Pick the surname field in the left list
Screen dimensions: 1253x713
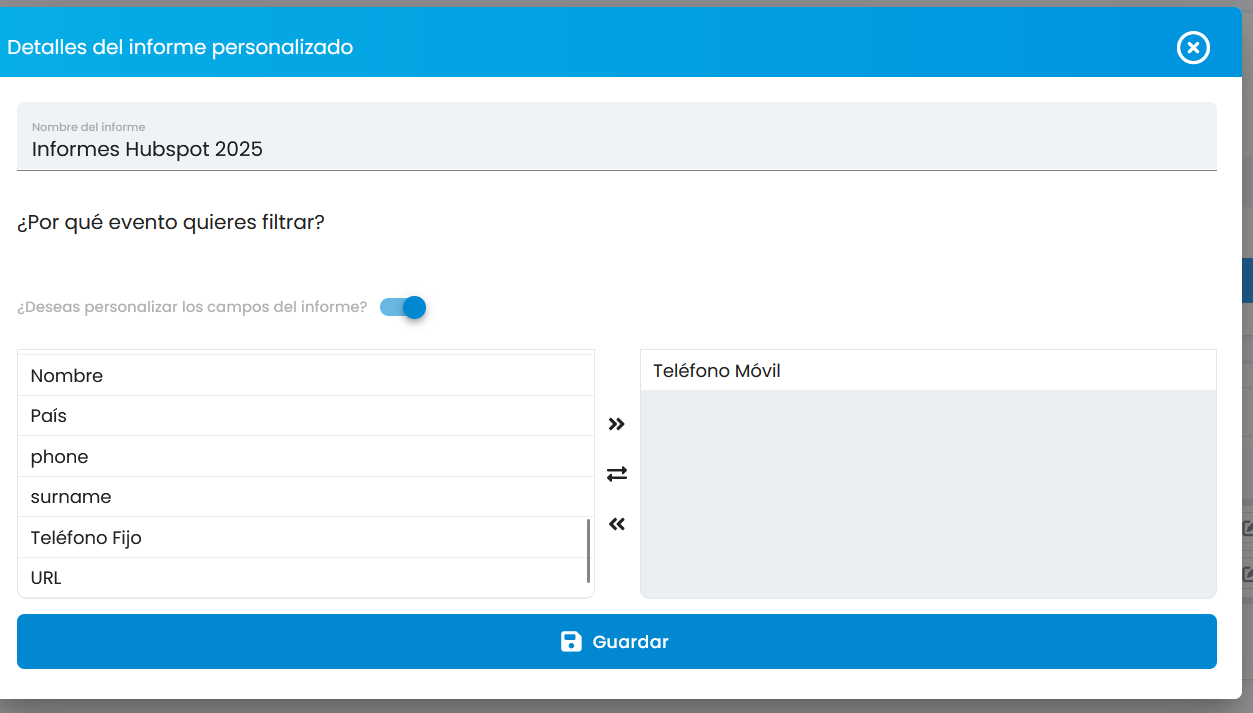click(71, 497)
